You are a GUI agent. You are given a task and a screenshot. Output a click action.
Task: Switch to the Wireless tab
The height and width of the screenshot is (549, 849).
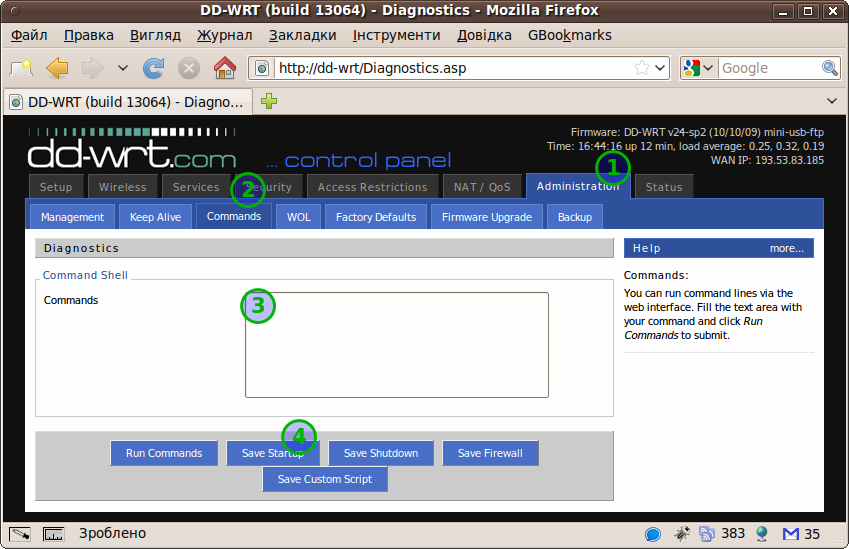coord(122,187)
